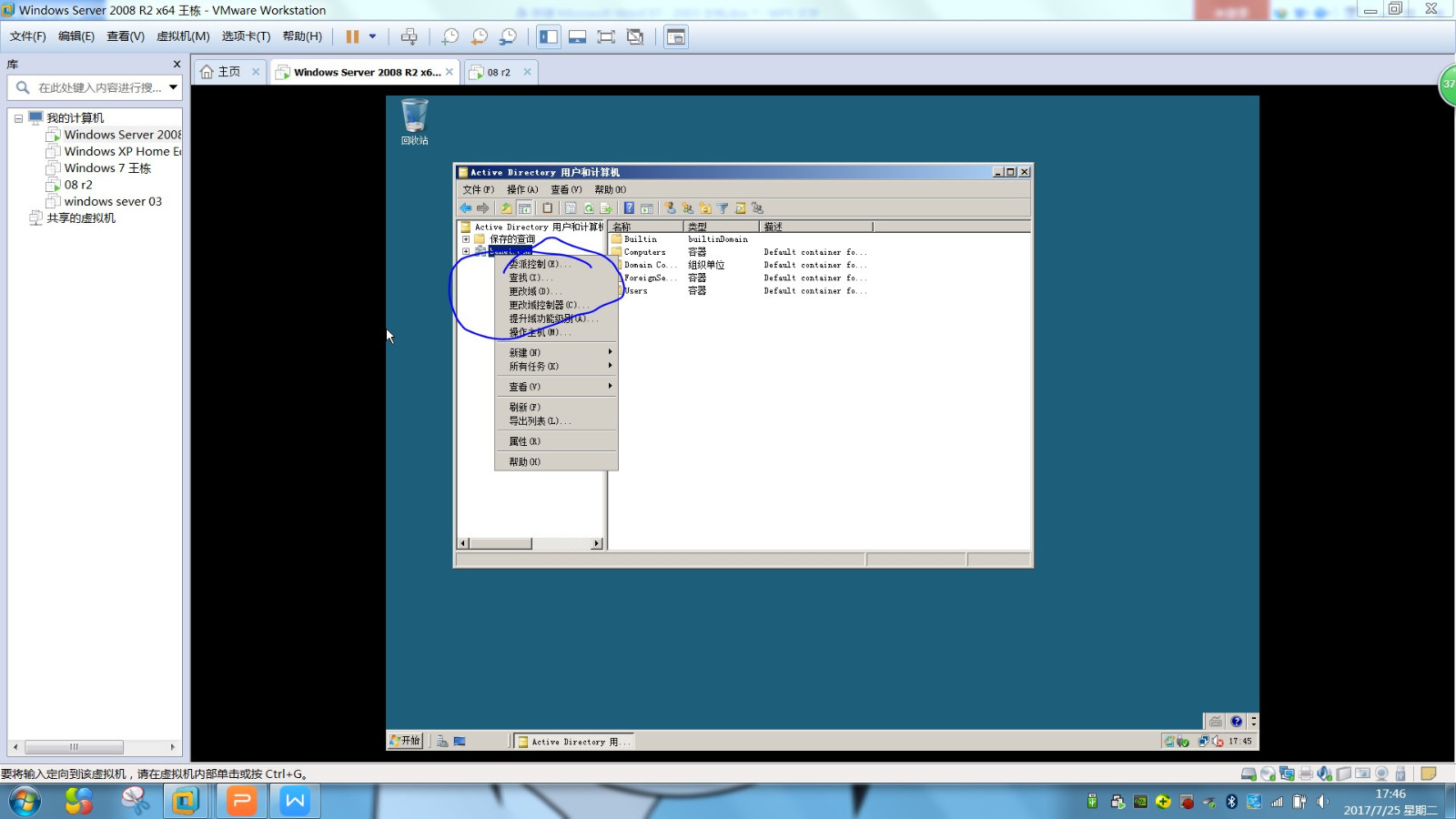1456x819 pixels.
Task: Choose 提升域功能级别(A) from context menu
Action: pos(556,318)
